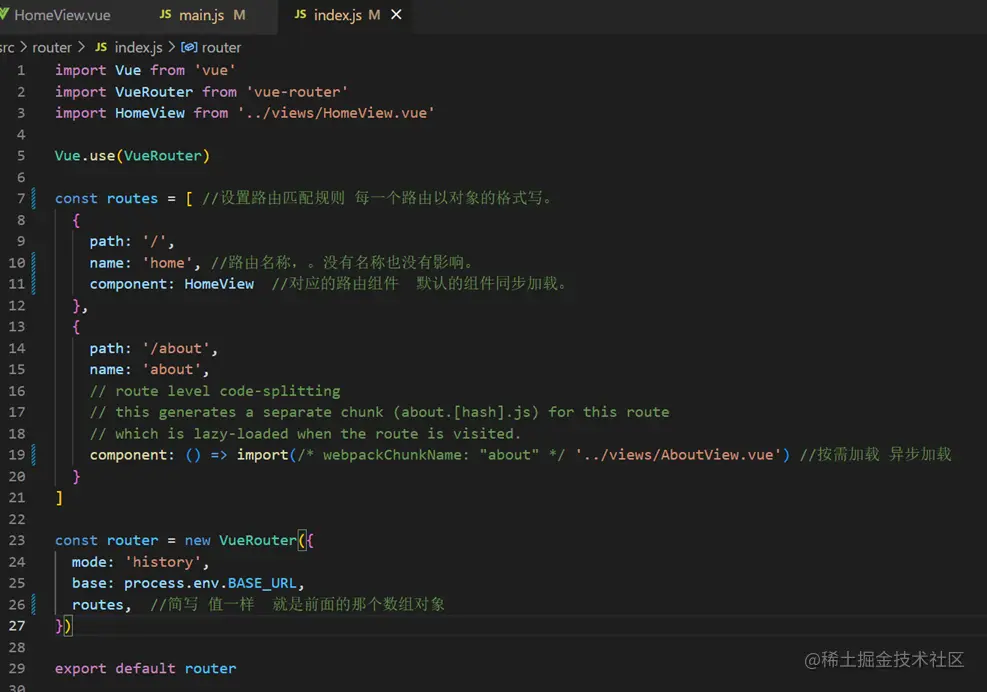The height and width of the screenshot is (692, 987).
Task: Click BASE_URL on line 25
Action: [x=262, y=583]
